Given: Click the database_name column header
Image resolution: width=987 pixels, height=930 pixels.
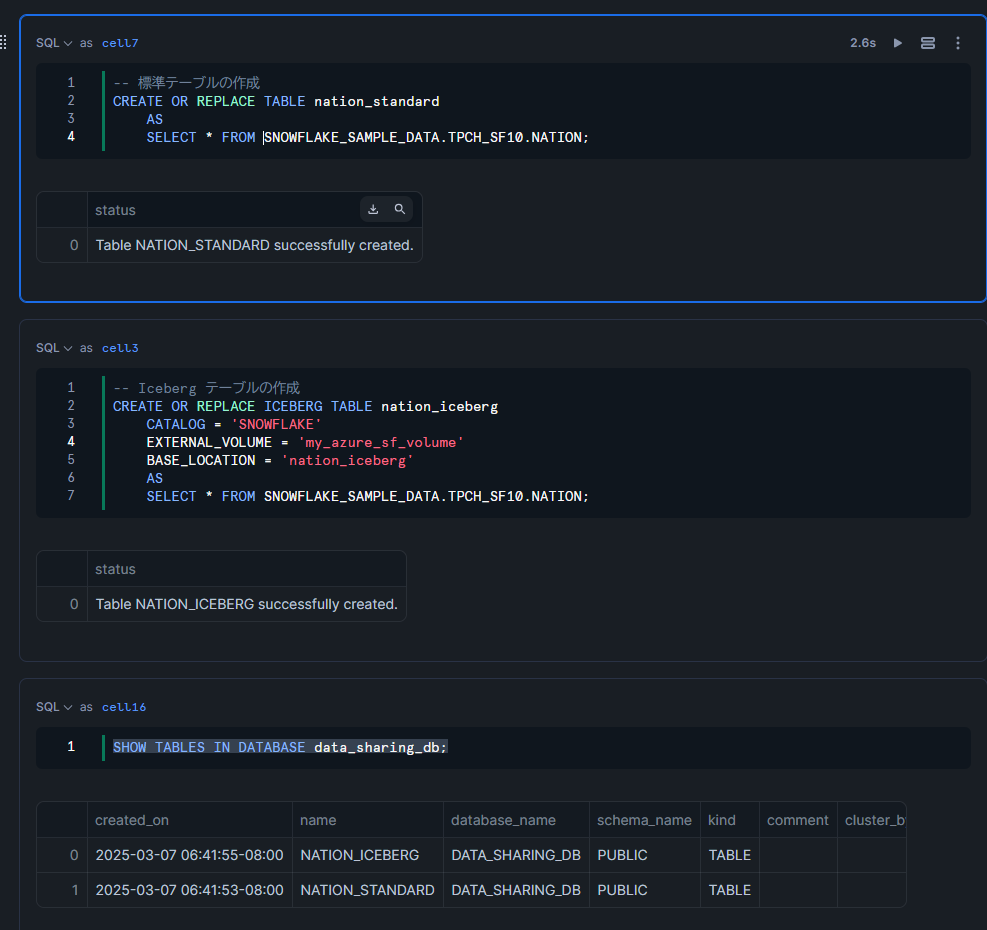Looking at the screenshot, I should coord(516,820).
